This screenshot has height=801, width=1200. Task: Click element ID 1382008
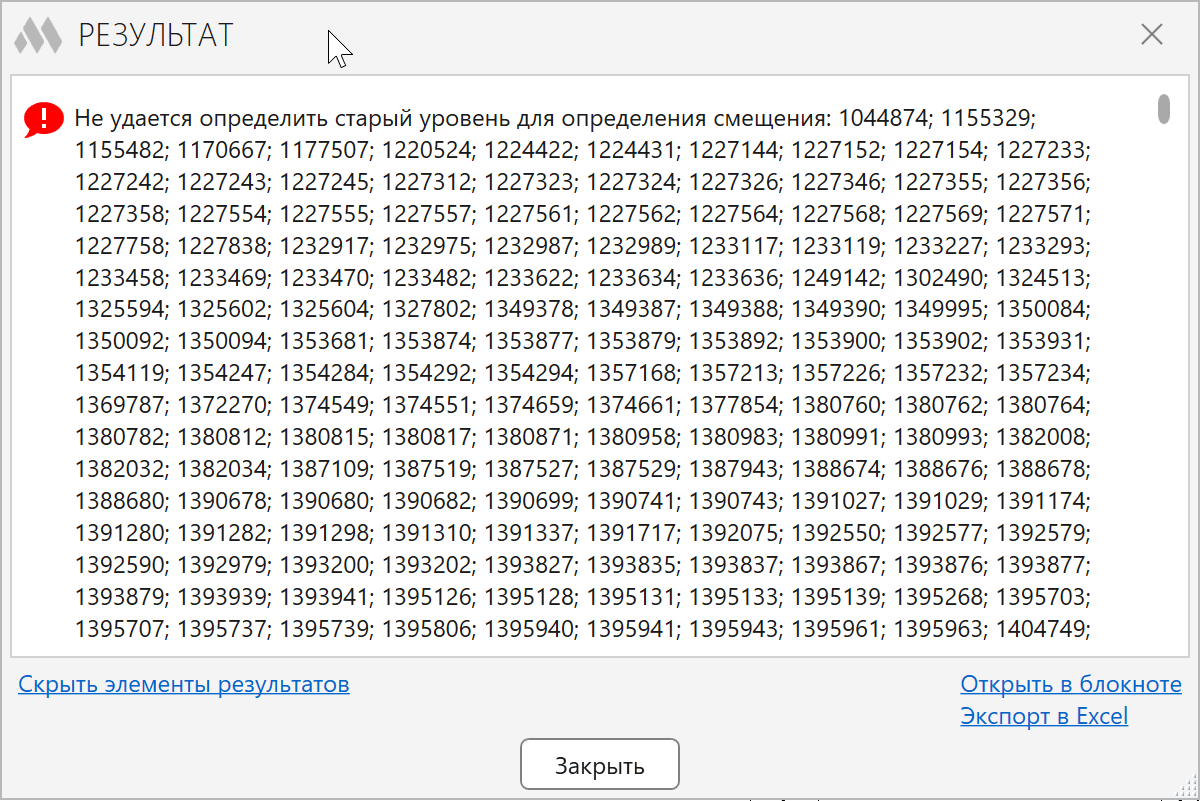1040,438
